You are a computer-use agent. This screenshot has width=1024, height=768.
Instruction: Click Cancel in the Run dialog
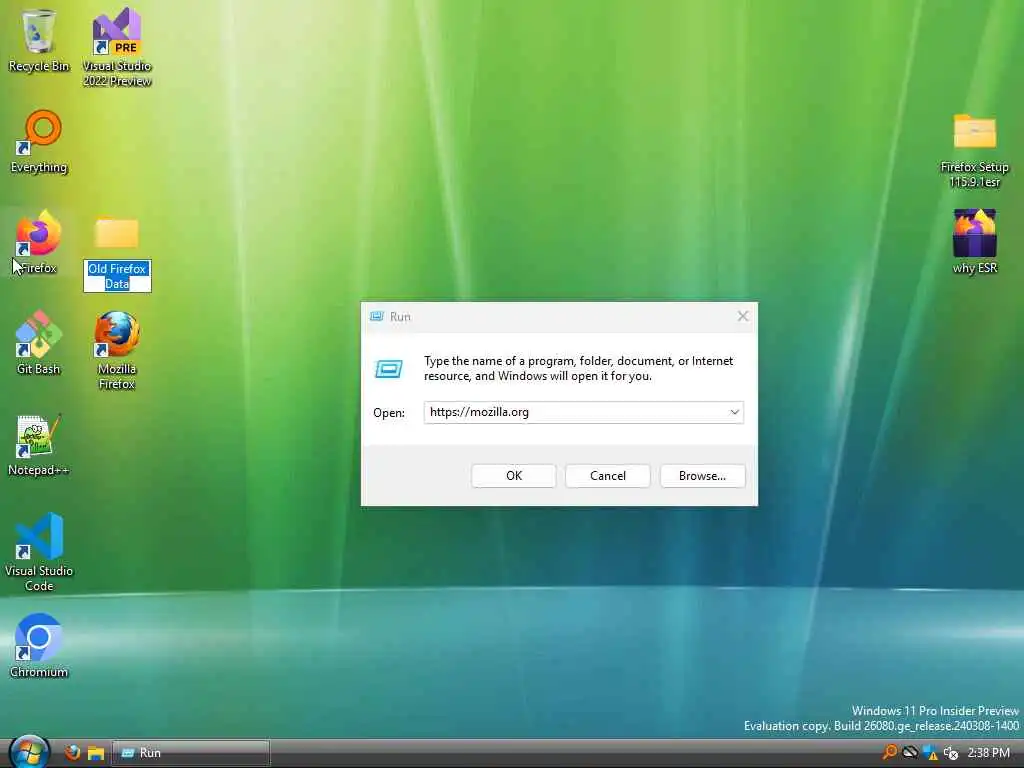click(x=607, y=475)
